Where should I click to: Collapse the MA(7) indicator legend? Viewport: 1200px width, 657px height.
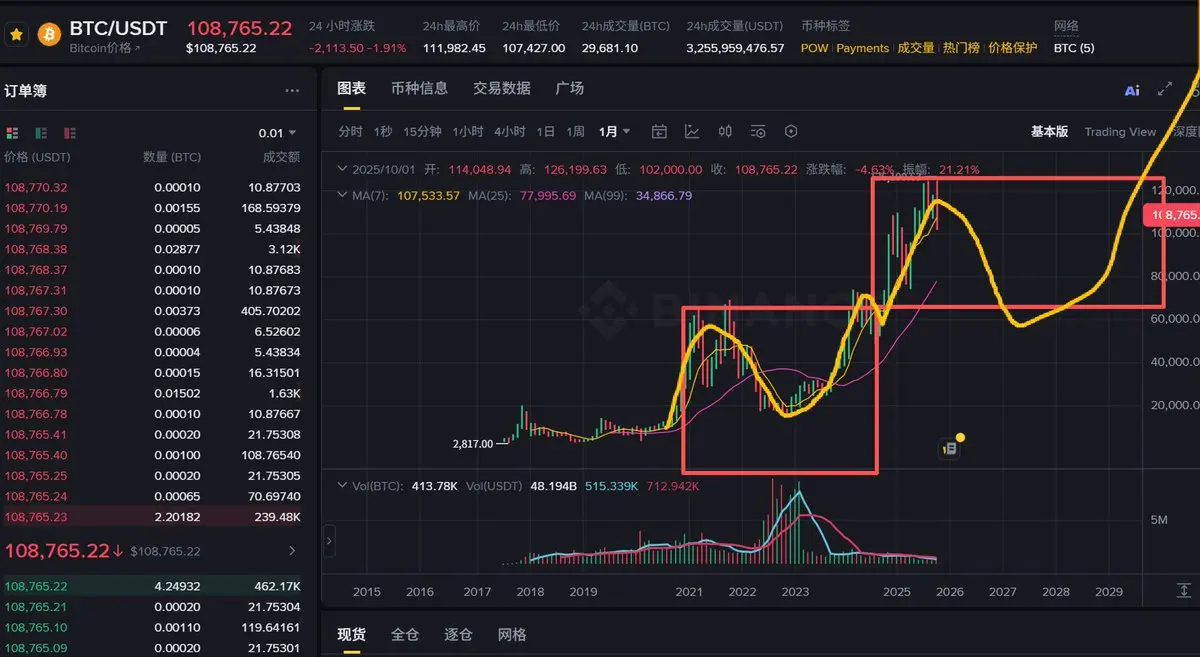pyautogui.click(x=343, y=195)
